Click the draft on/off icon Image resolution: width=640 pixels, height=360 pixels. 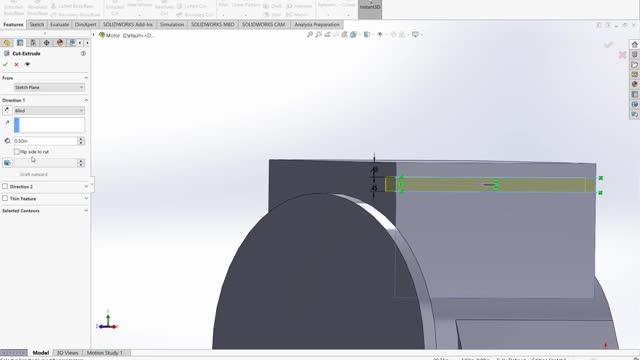pyautogui.click(x=7, y=163)
